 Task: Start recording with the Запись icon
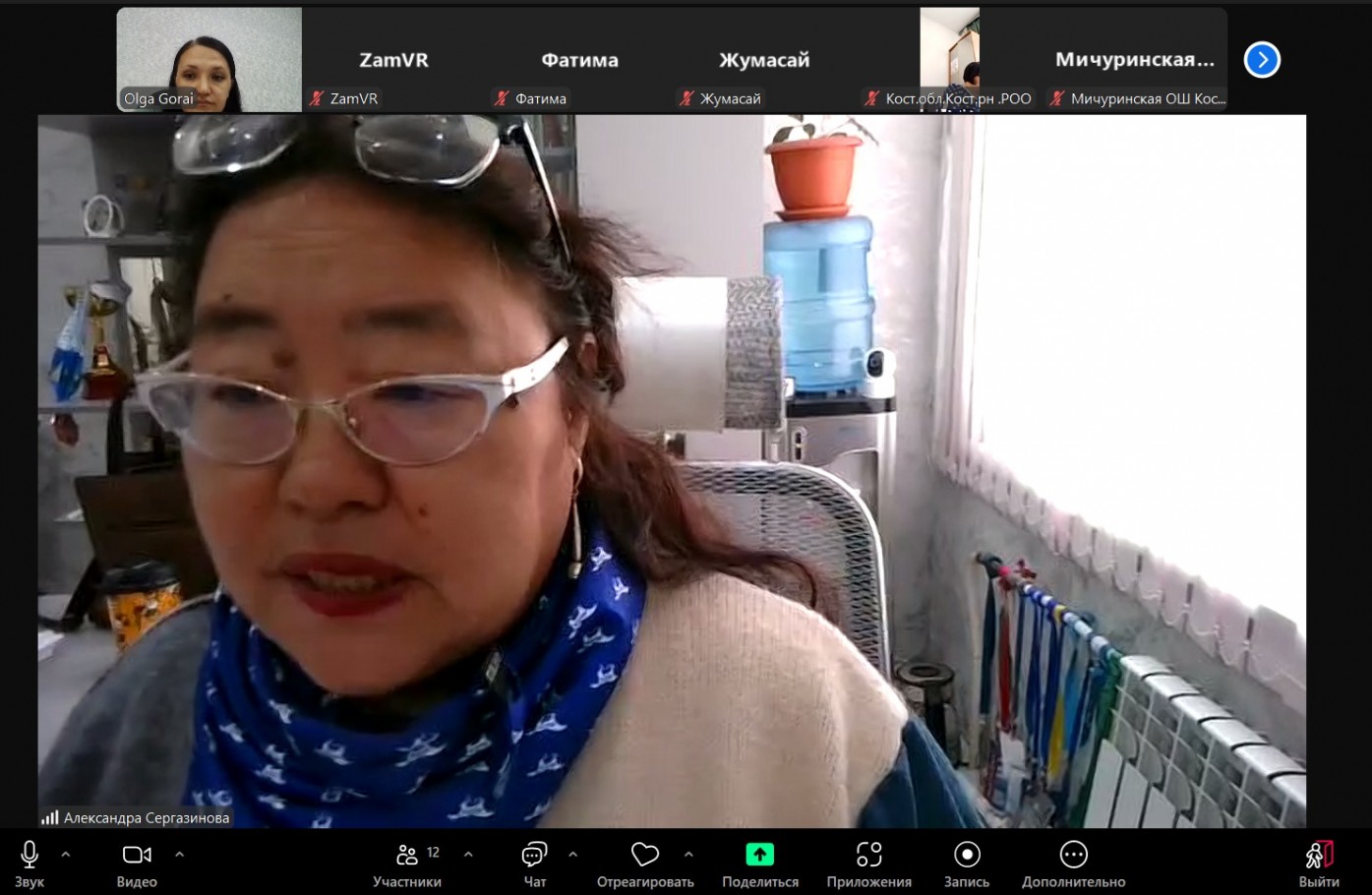(966, 856)
